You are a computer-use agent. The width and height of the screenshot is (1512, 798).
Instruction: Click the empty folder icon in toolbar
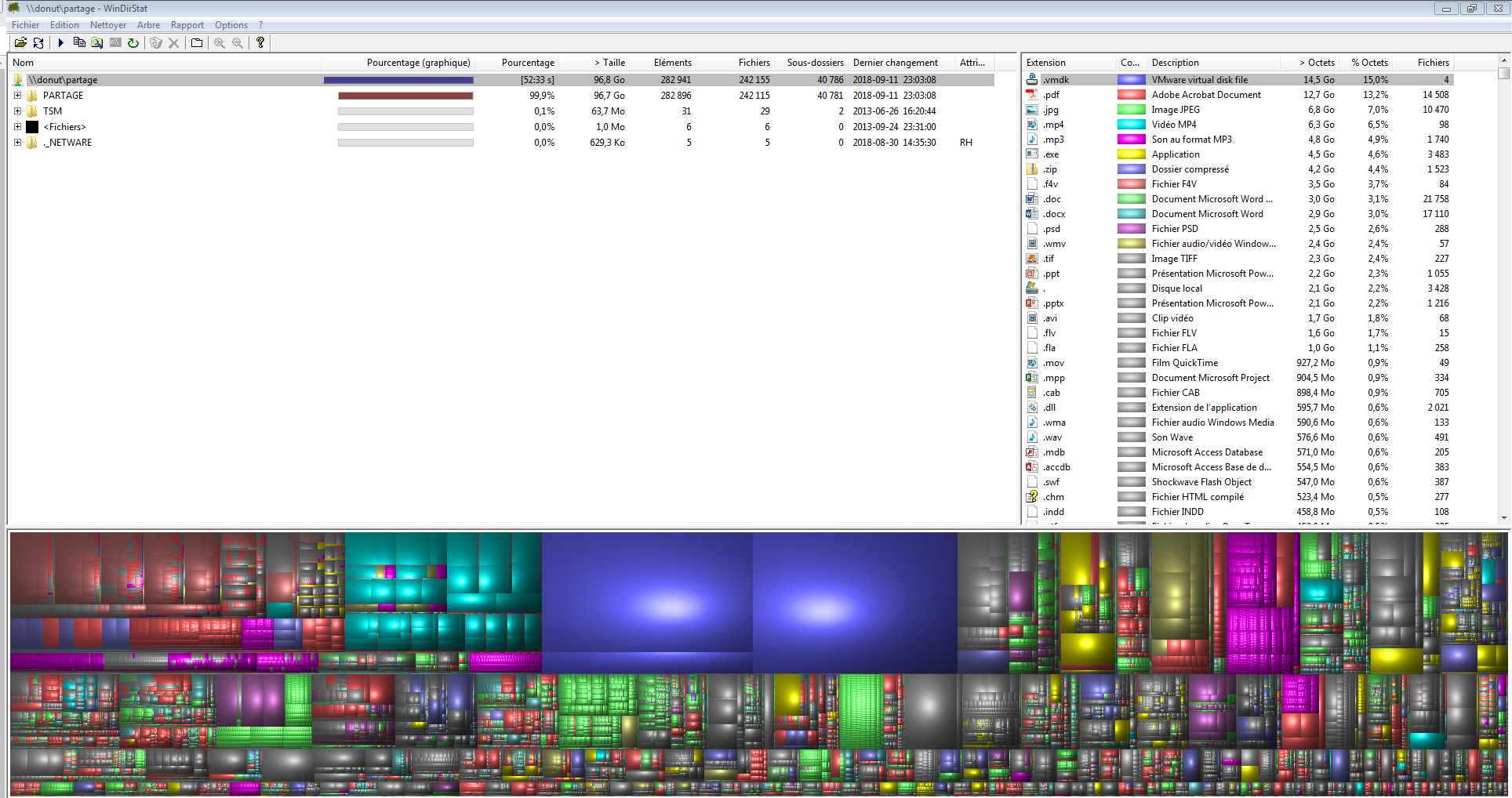[x=197, y=43]
